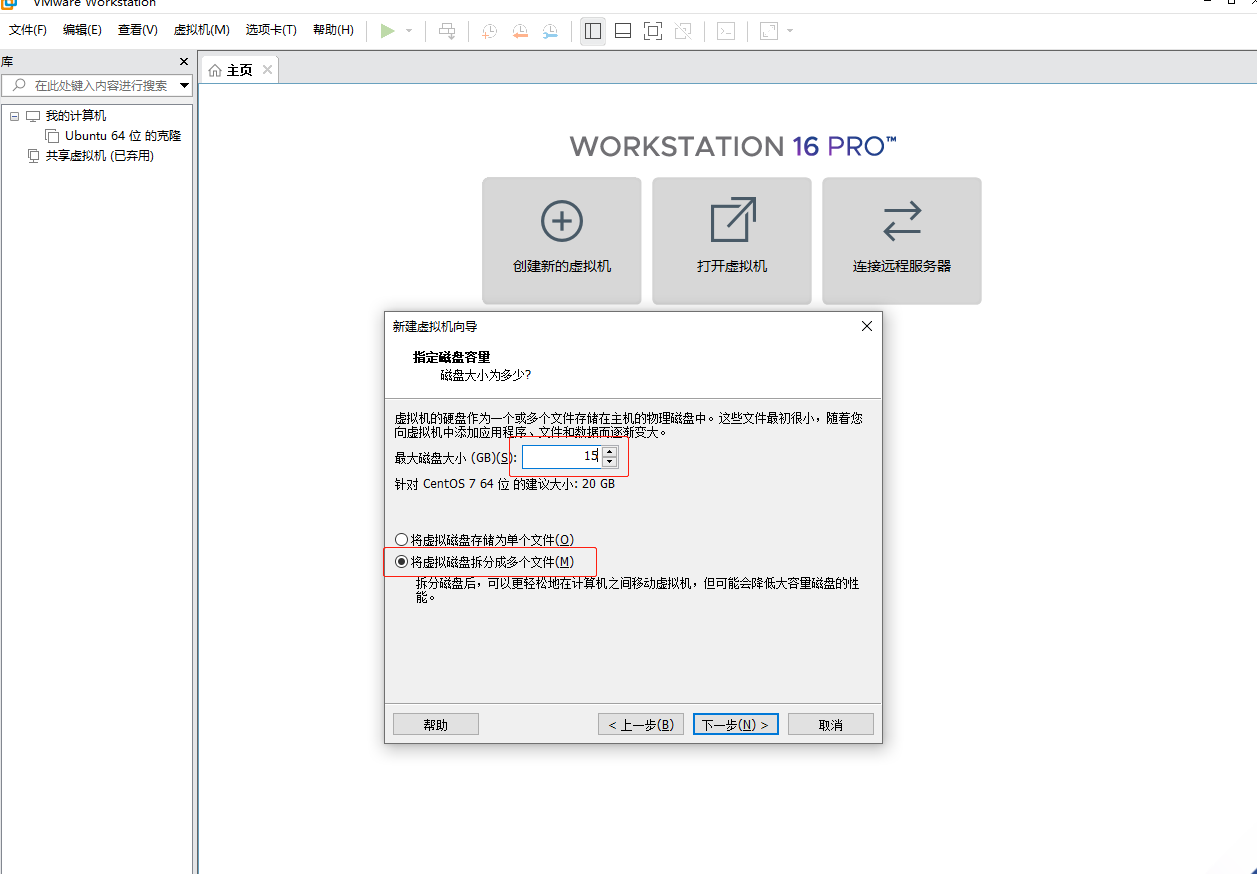Click 连接远程服务器 tile
Viewport: 1257px width, 874px height.
pos(902,240)
